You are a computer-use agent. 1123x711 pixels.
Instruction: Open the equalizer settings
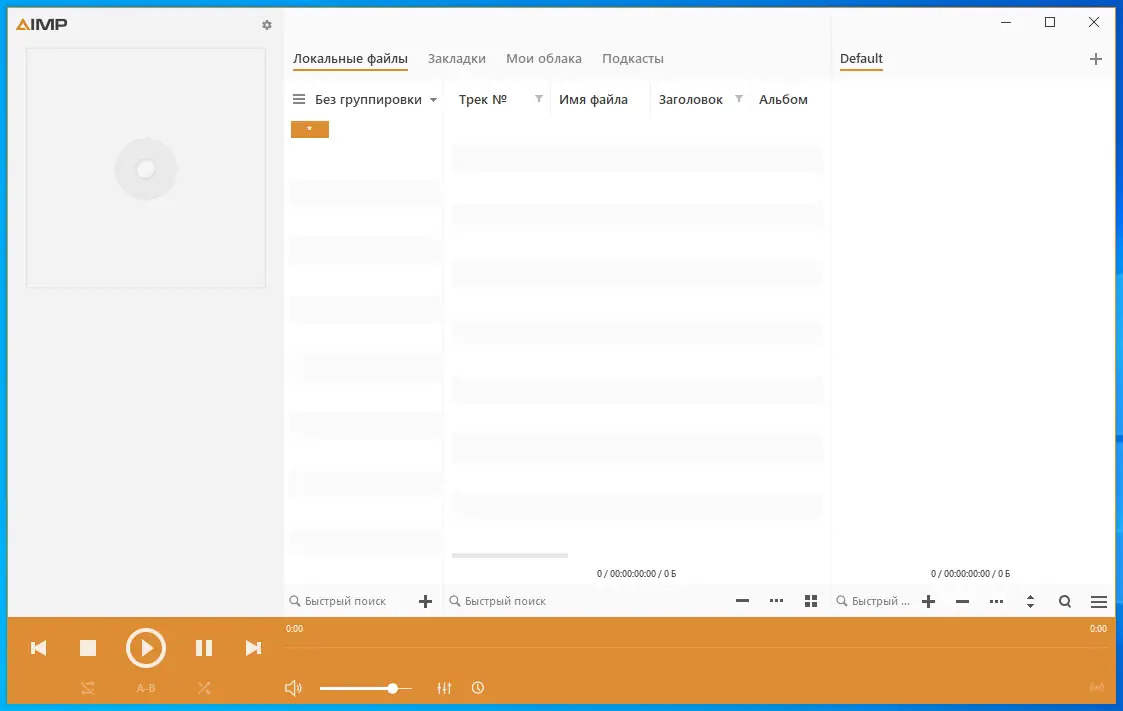pyautogui.click(x=444, y=688)
